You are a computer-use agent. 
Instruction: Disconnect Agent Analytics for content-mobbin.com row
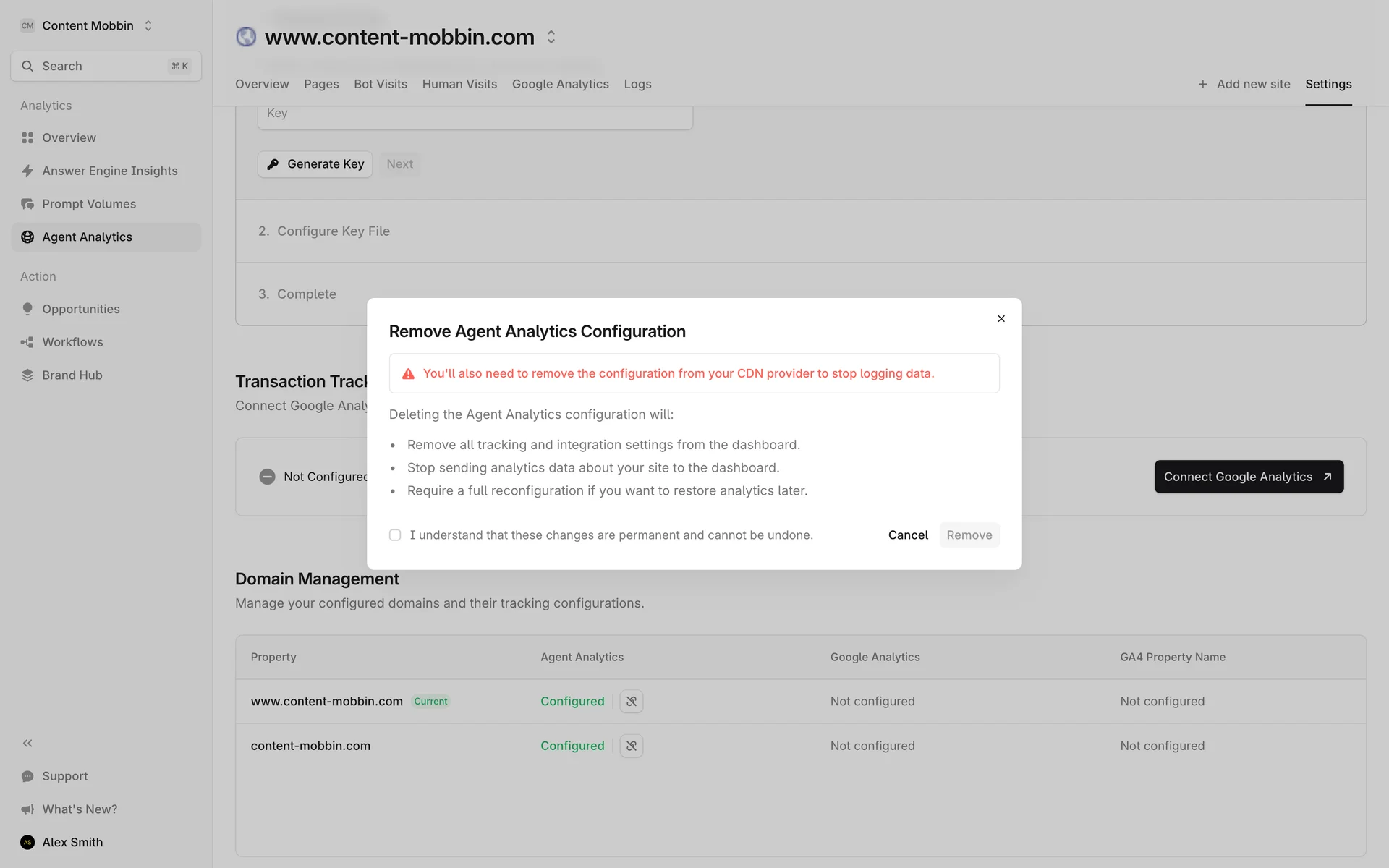632,746
